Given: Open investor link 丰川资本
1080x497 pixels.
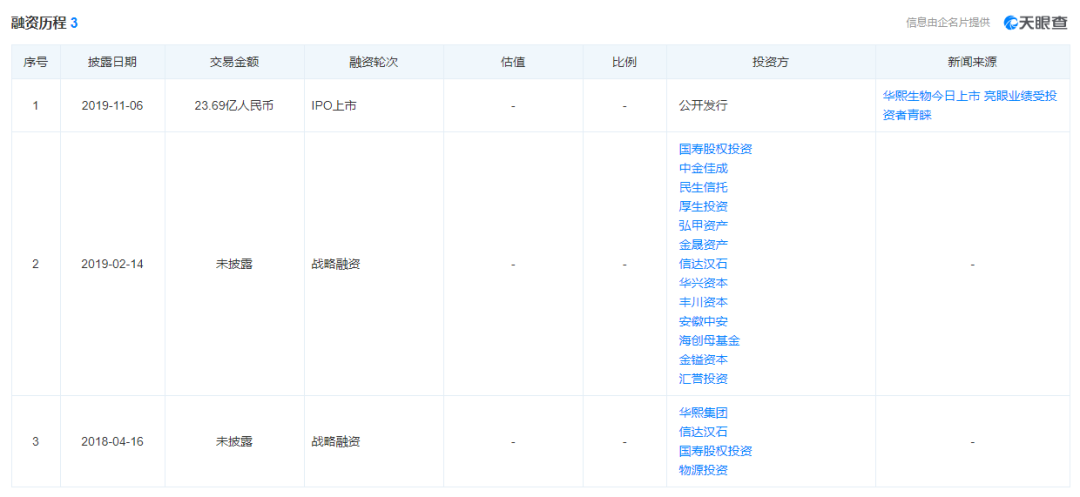Looking at the screenshot, I should coord(703,302).
